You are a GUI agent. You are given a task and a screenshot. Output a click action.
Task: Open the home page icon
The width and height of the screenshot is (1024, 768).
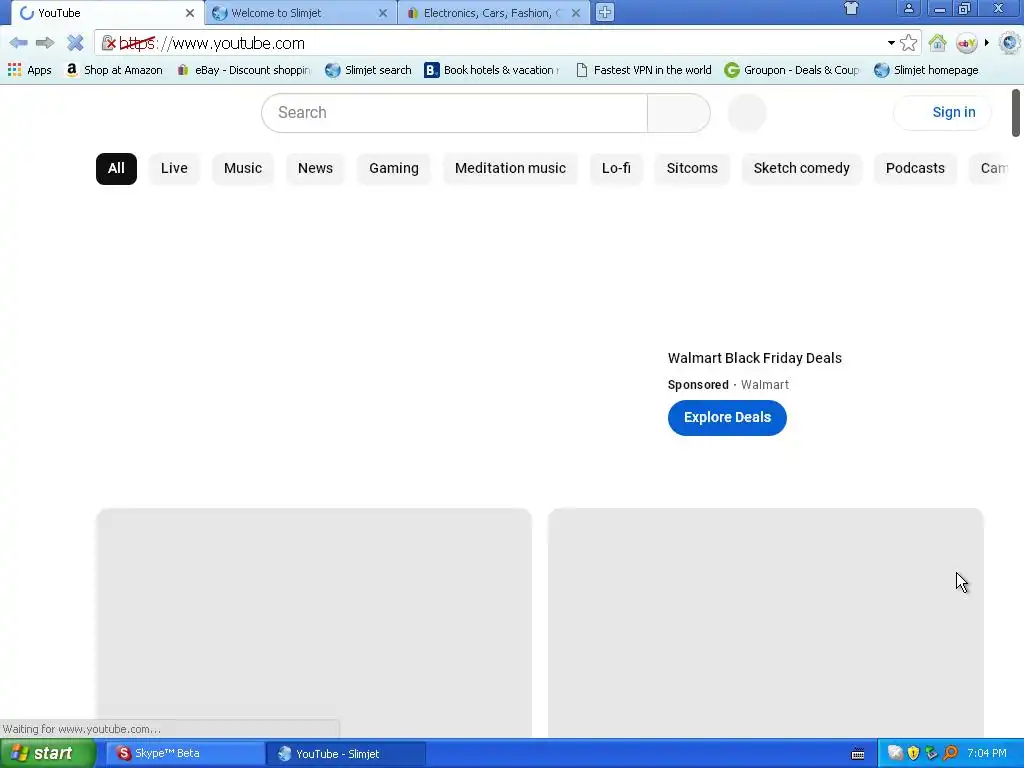[938, 43]
